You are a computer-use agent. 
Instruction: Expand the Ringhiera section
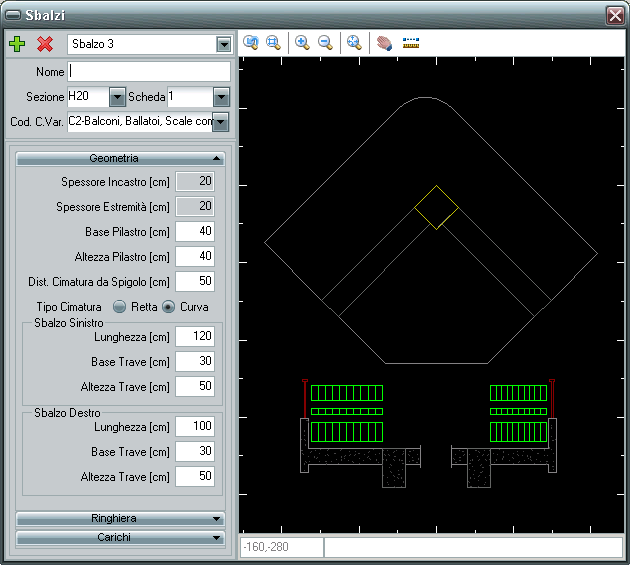pyautogui.click(x=120, y=519)
